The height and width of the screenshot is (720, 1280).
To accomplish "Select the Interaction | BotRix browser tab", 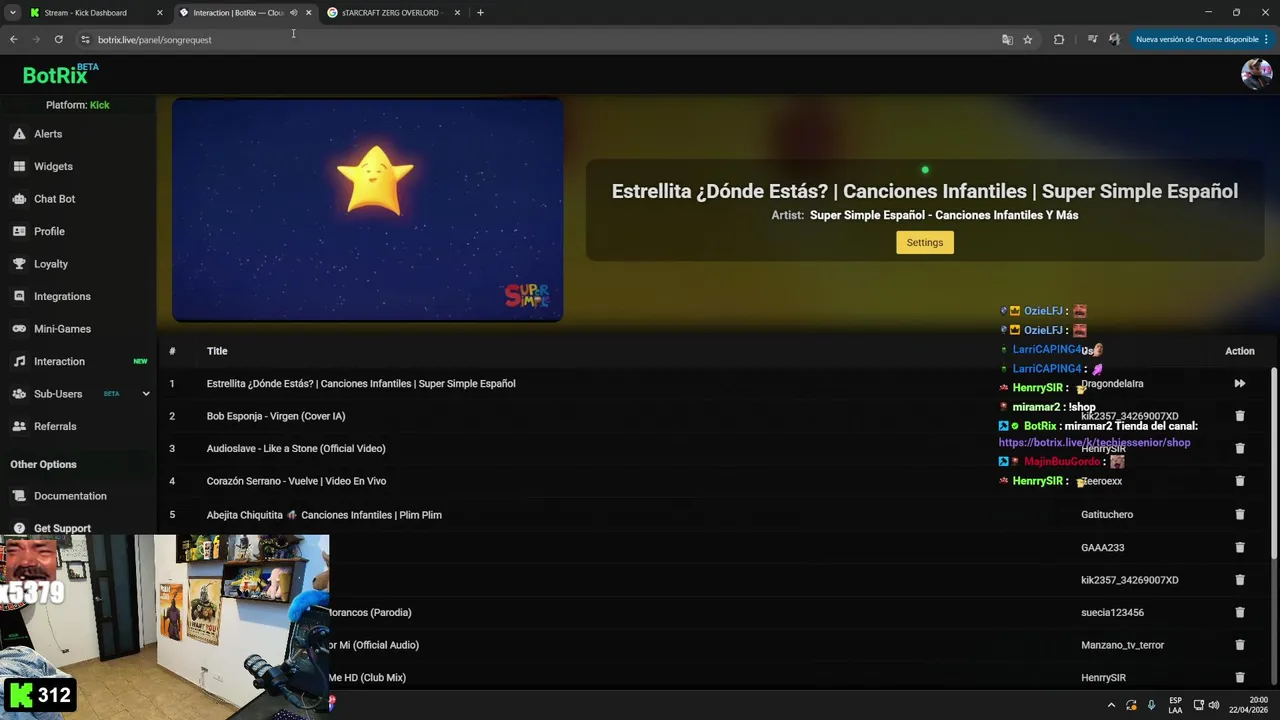I will (x=238, y=13).
